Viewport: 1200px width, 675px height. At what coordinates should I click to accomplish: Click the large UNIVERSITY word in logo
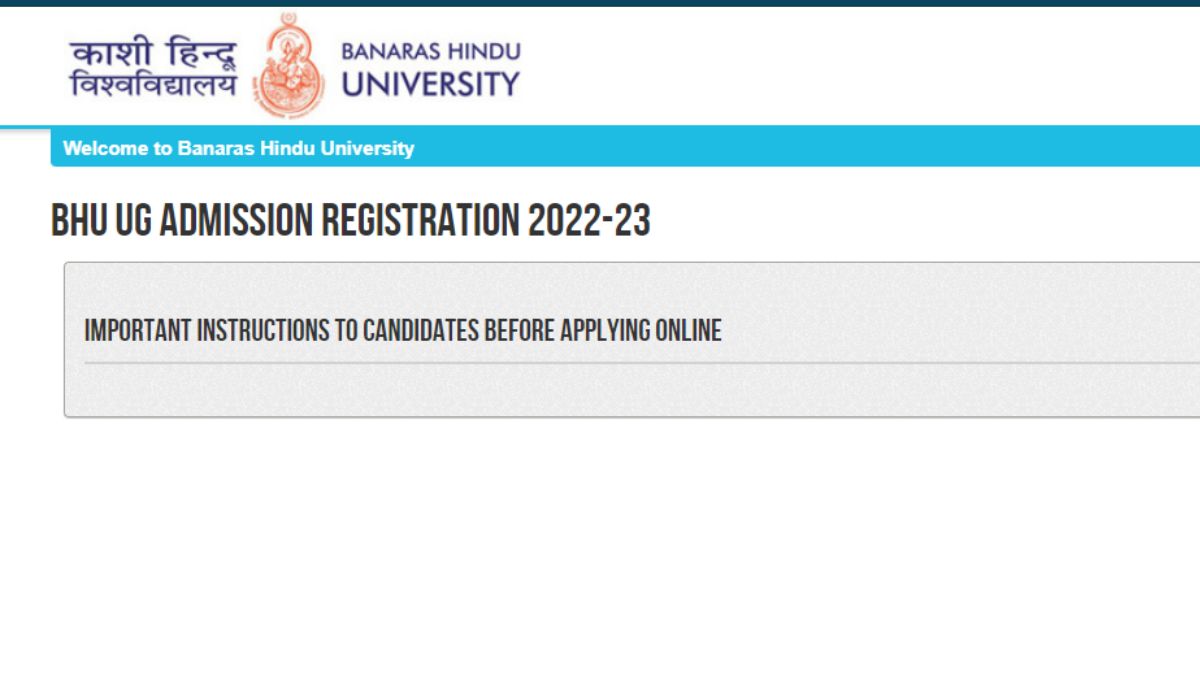430,84
